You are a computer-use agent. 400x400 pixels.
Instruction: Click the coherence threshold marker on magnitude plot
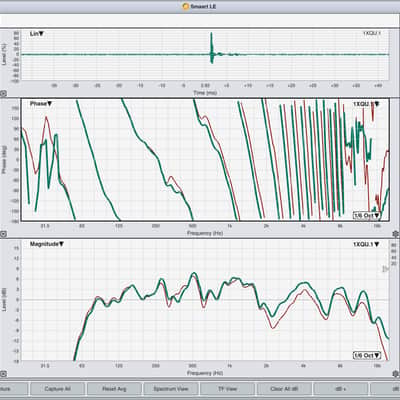385,269
